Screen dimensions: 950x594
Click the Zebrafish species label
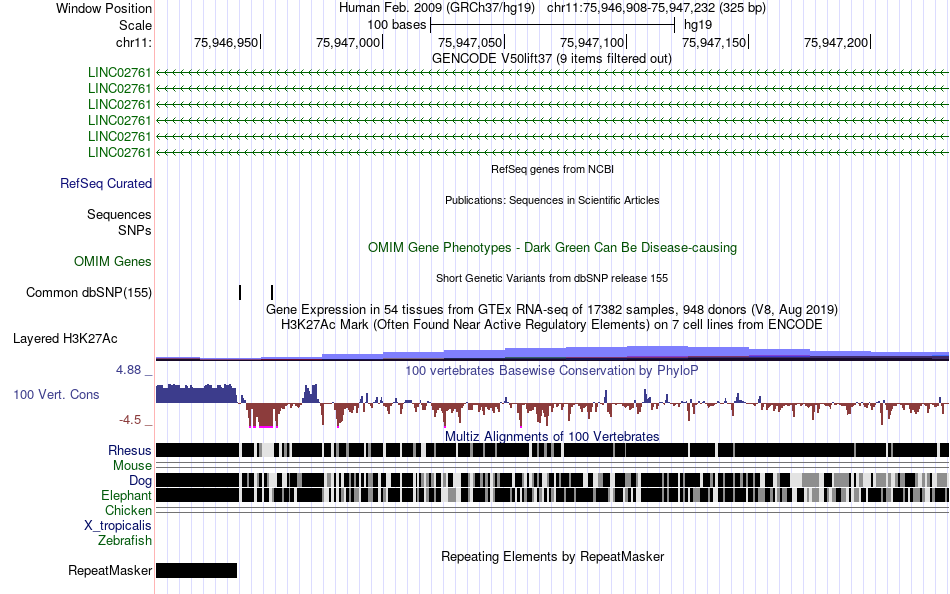click(x=125, y=540)
